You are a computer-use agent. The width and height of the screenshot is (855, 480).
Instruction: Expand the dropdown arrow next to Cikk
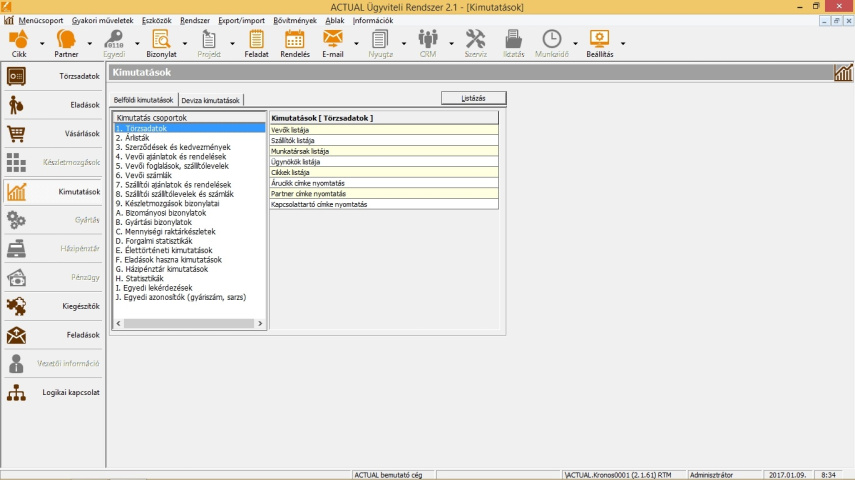42,44
